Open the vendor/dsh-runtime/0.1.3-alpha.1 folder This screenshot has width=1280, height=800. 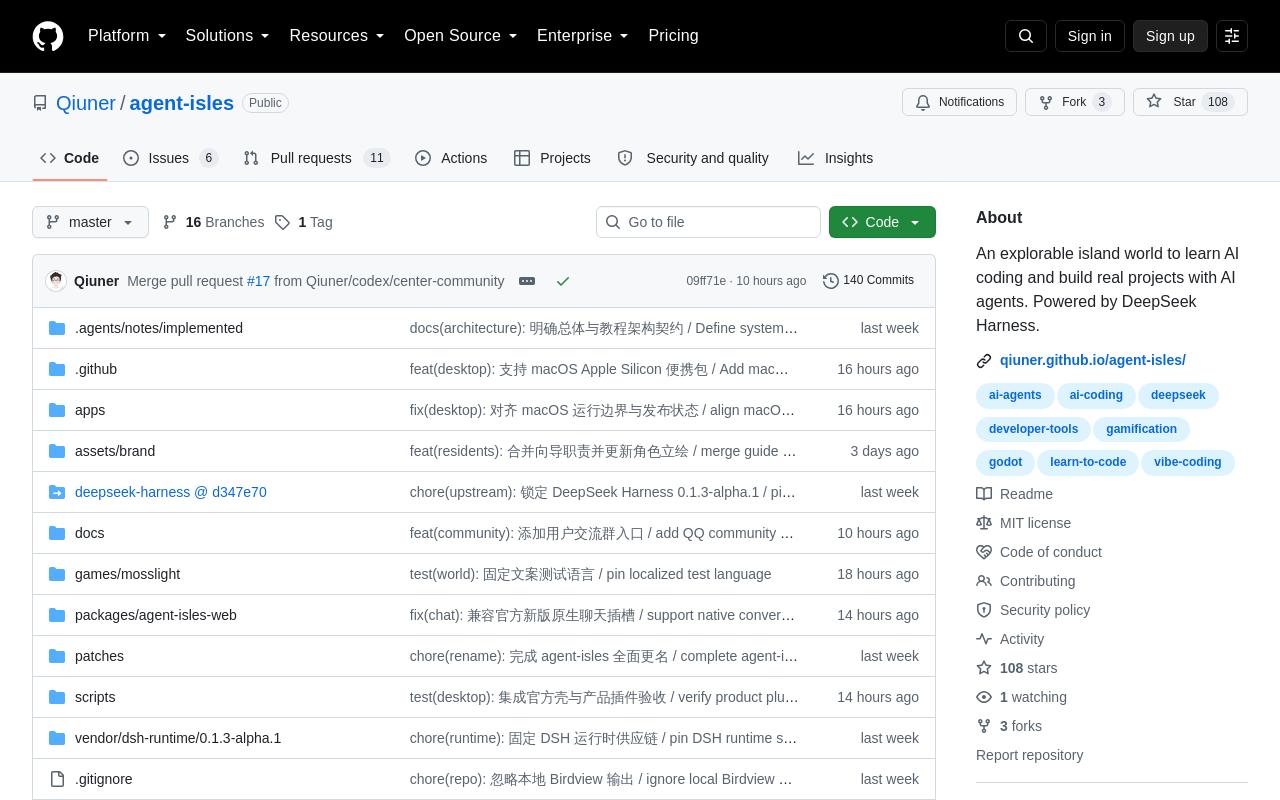coord(178,738)
